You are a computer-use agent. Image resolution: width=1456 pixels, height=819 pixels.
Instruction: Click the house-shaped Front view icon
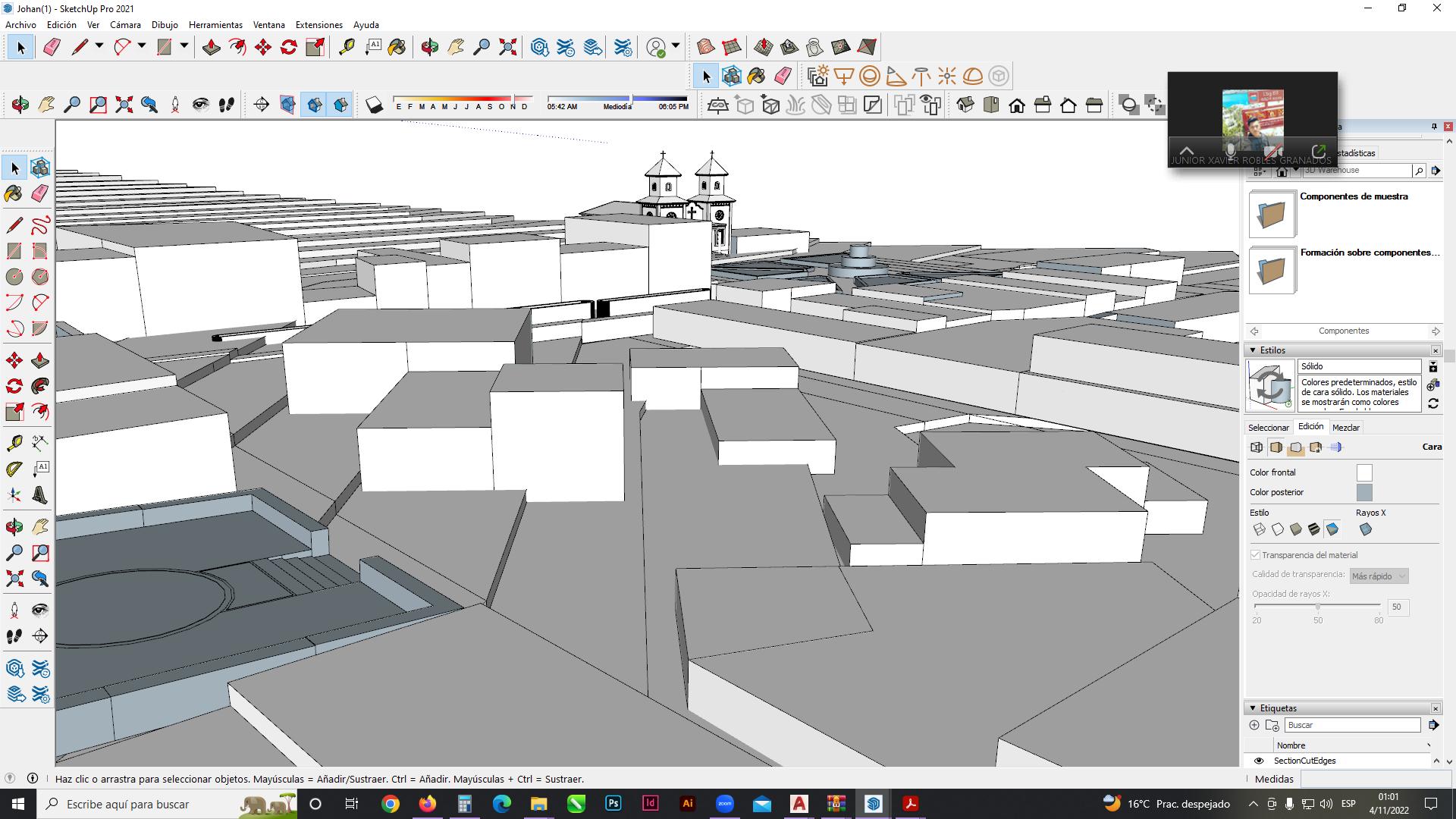pyautogui.click(x=1017, y=105)
